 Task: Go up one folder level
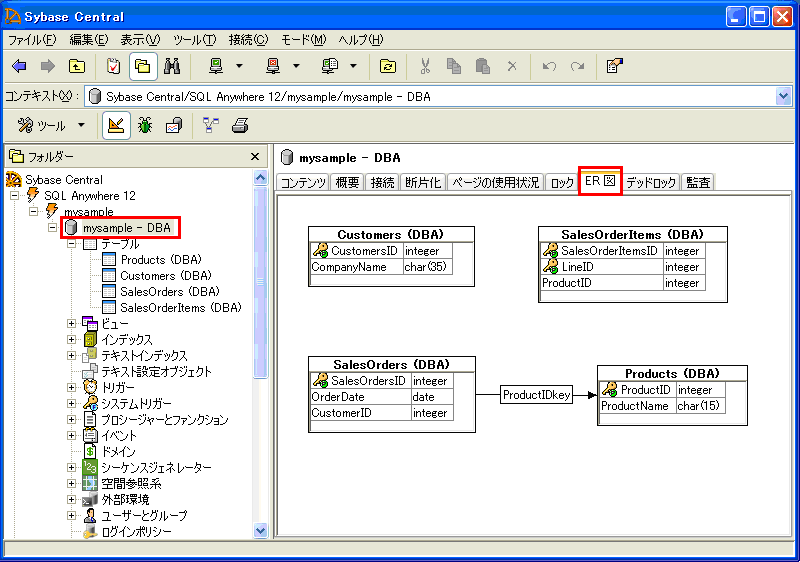pos(76,66)
